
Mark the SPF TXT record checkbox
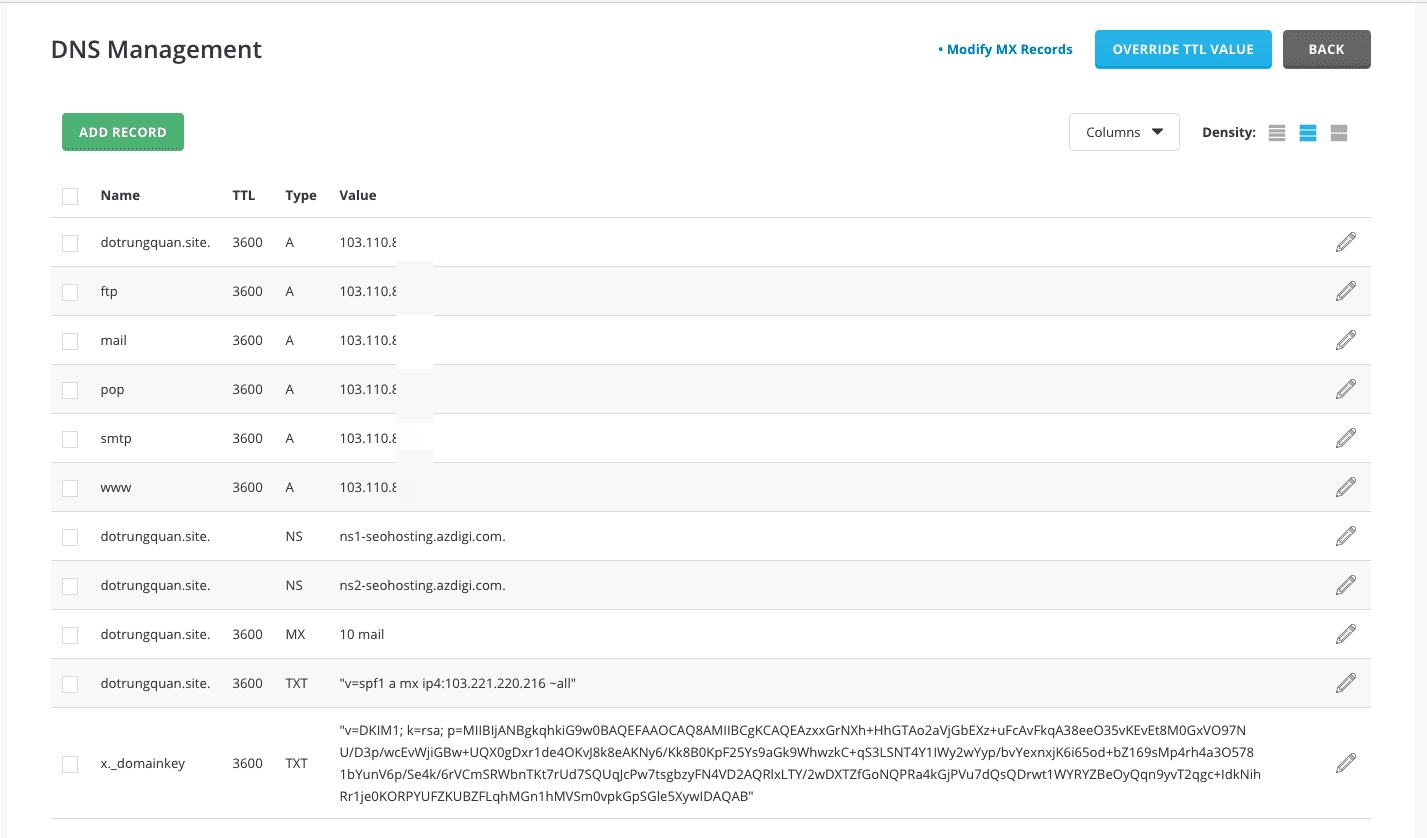pyautogui.click(x=70, y=684)
